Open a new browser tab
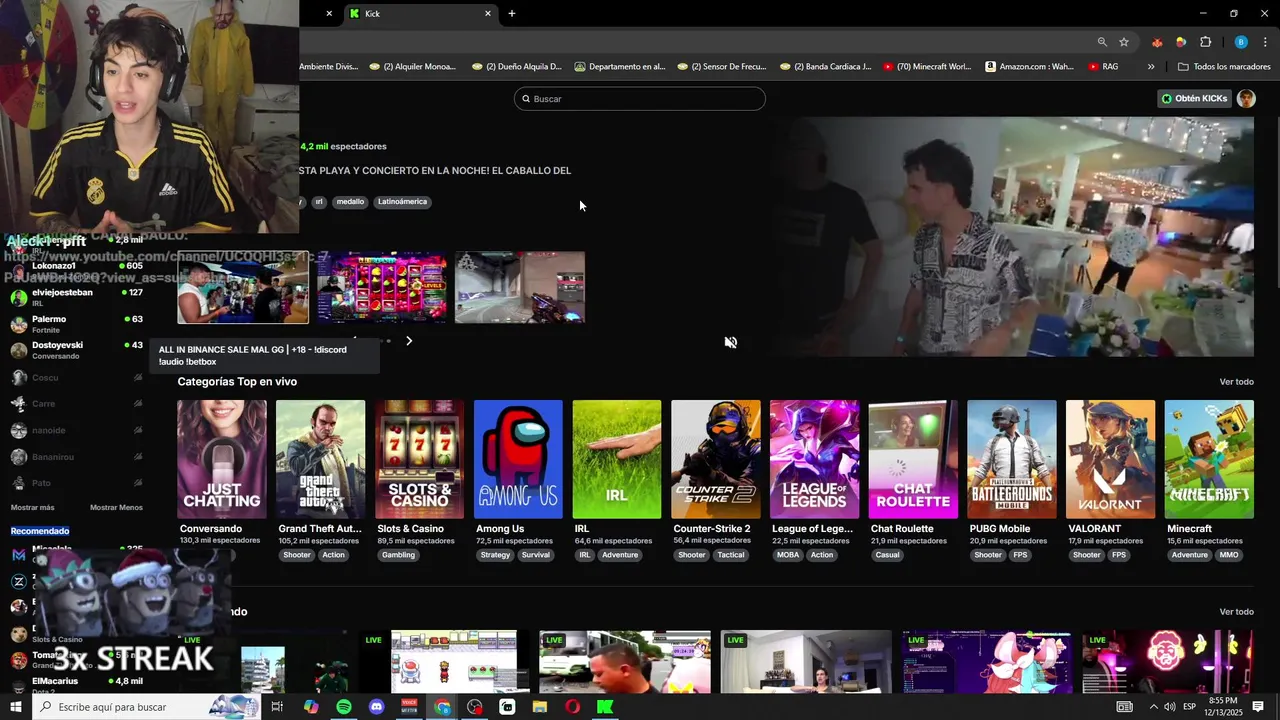Screen dimensions: 1280x720 click(x=512, y=13)
